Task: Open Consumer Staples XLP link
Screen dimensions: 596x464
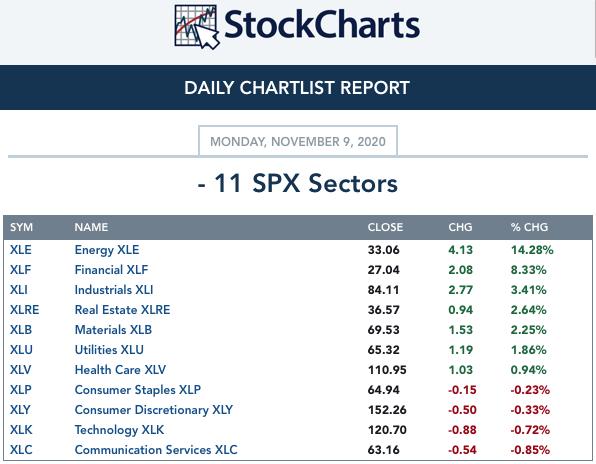Action: [x=138, y=390]
